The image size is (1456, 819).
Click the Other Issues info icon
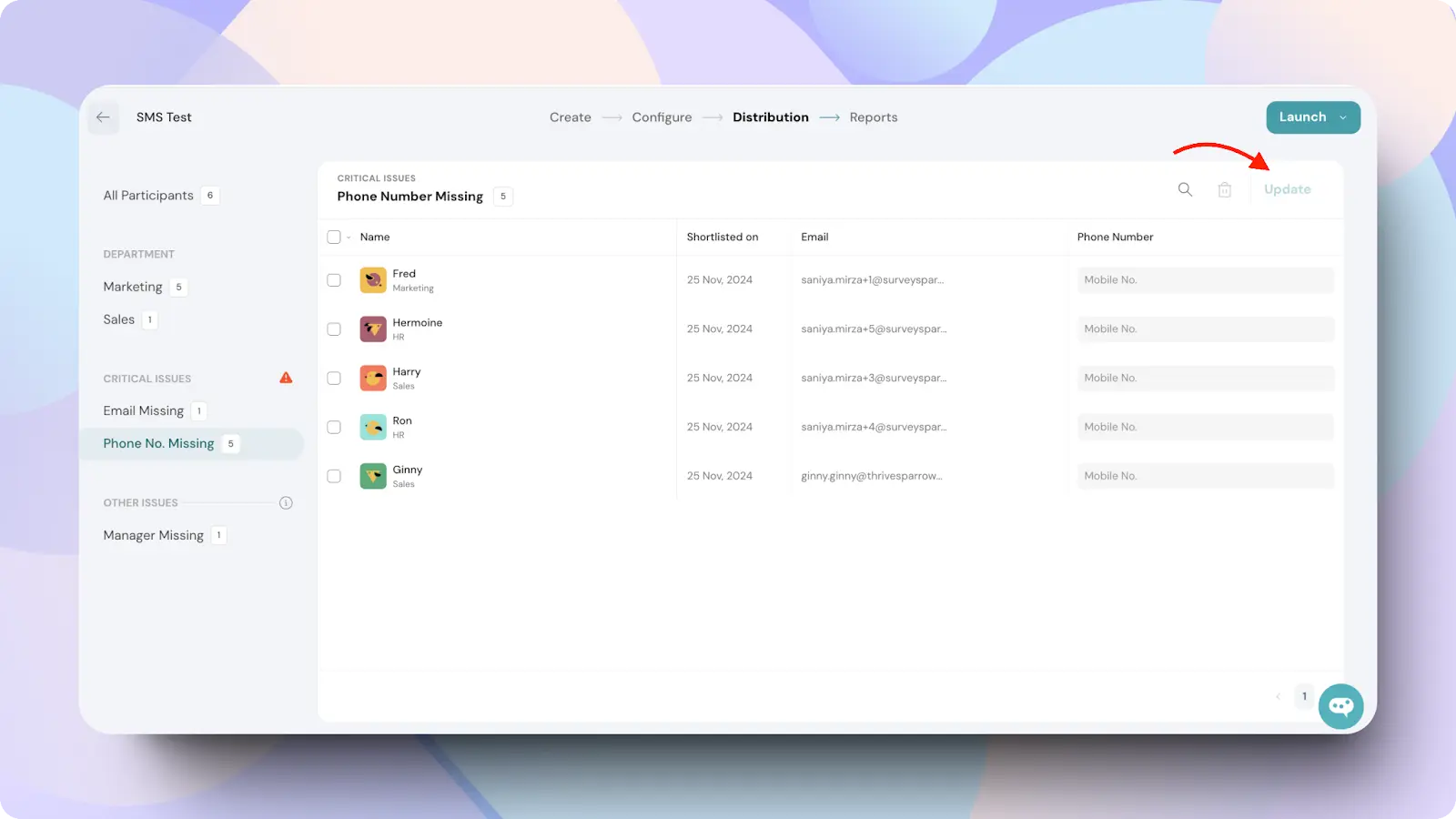coord(286,503)
